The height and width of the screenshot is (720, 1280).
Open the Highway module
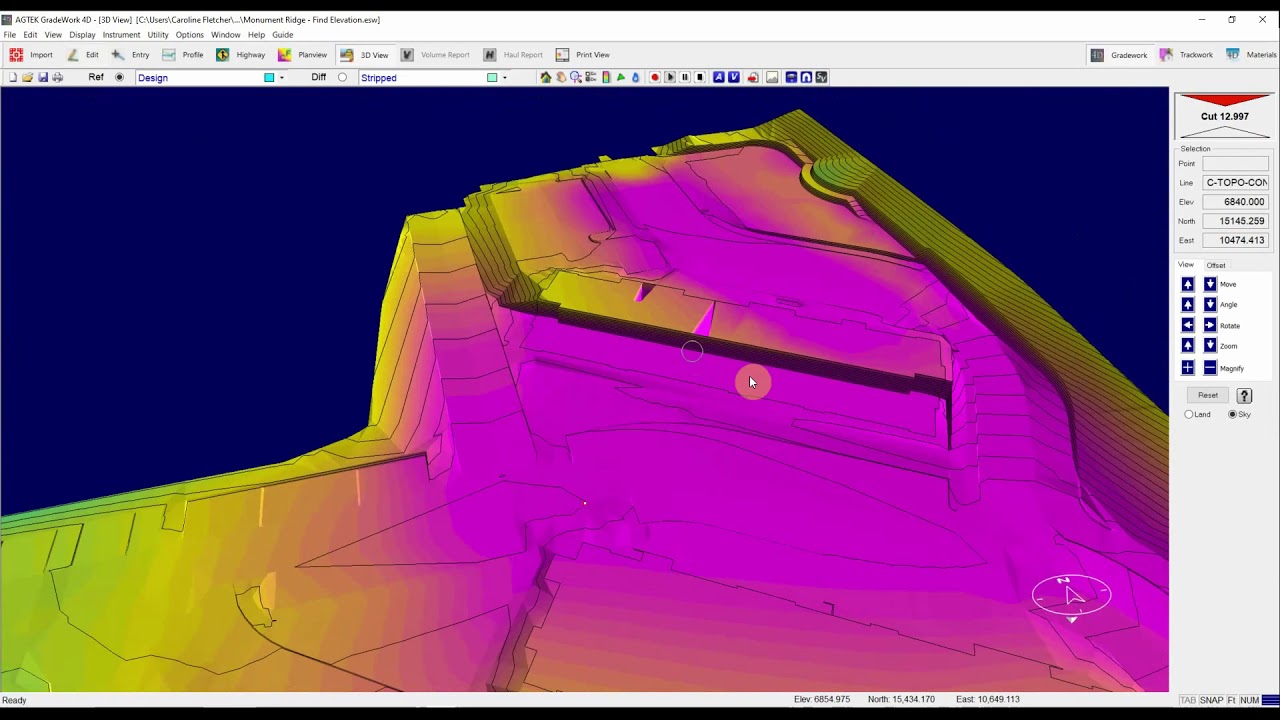240,55
